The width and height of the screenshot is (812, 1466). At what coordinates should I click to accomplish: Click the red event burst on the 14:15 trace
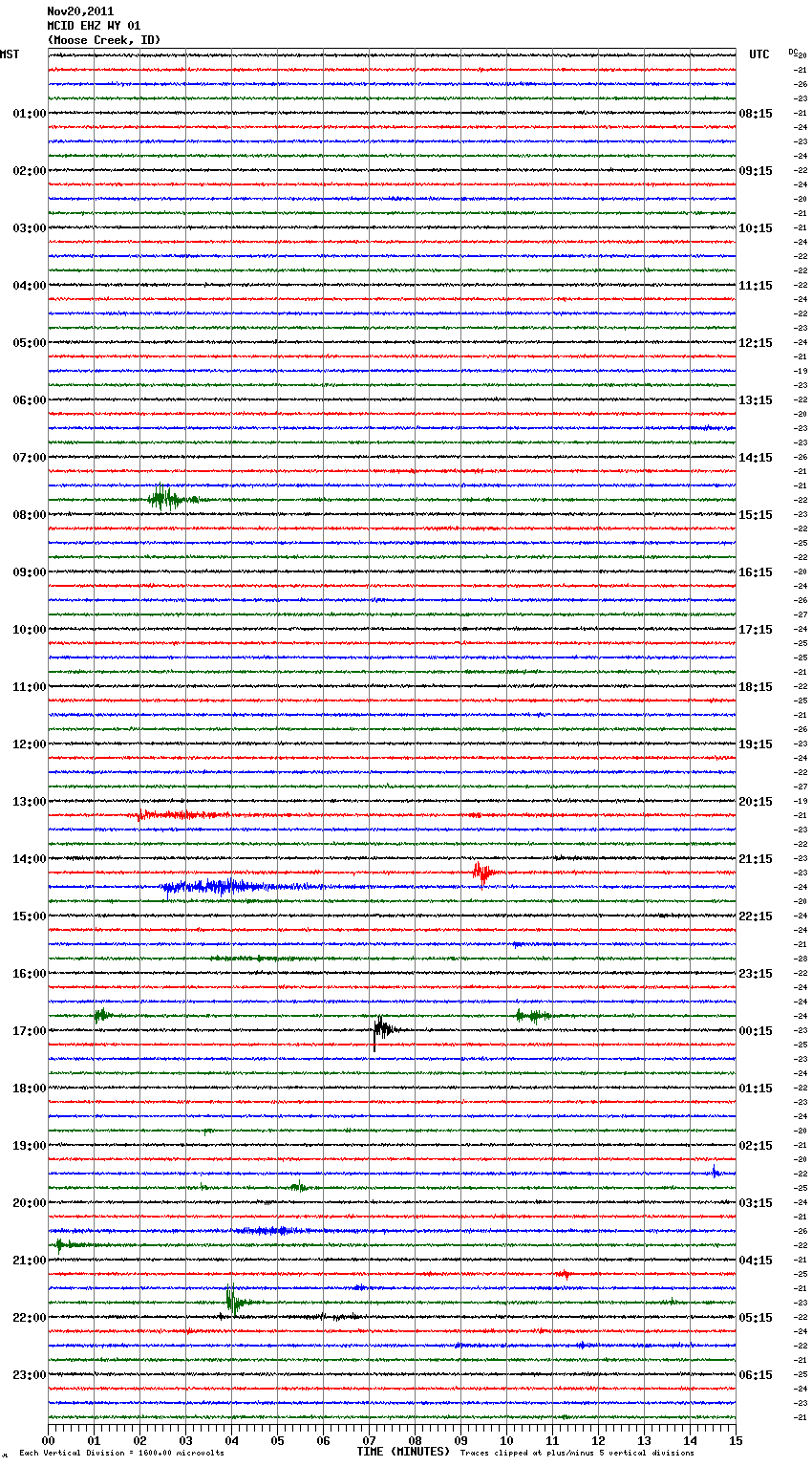click(482, 873)
